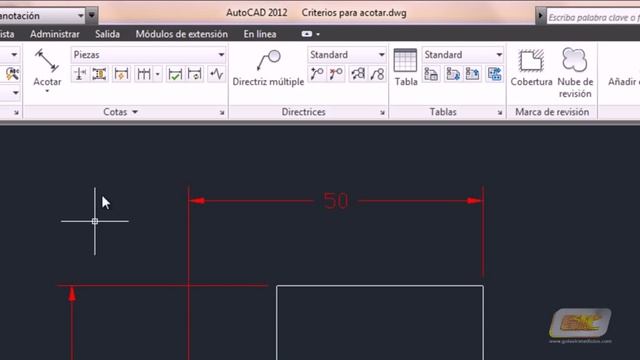Open the Piezas dimension style dropdown
The width and height of the screenshot is (640, 360).
(149, 55)
